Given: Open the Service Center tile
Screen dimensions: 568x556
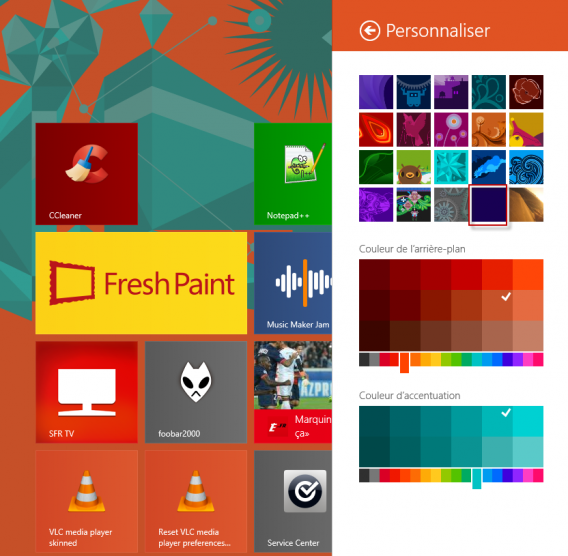Looking at the screenshot, I should click(293, 501).
